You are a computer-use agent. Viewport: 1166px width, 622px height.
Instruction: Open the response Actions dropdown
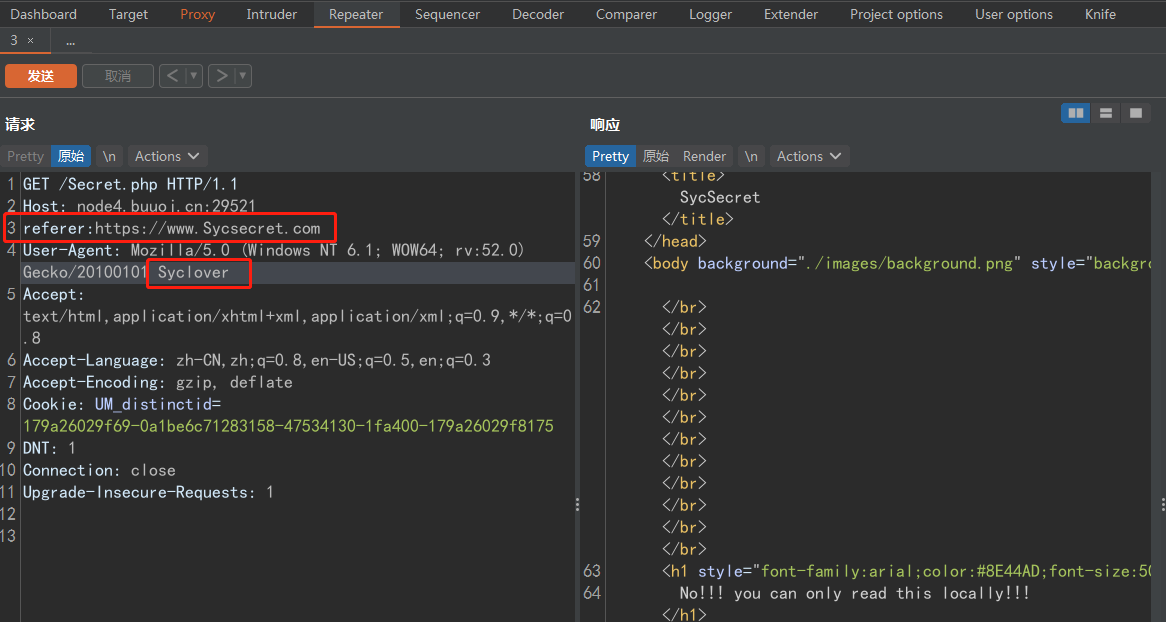pos(809,156)
